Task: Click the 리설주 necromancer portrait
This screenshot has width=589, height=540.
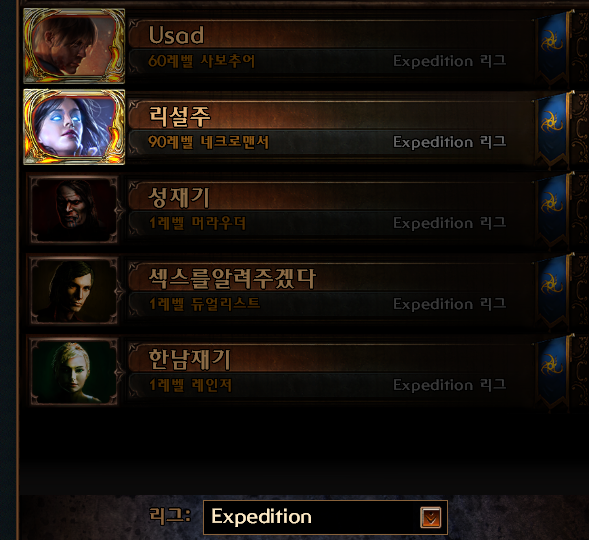Action: pyautogui.click(x=74, y=127)
